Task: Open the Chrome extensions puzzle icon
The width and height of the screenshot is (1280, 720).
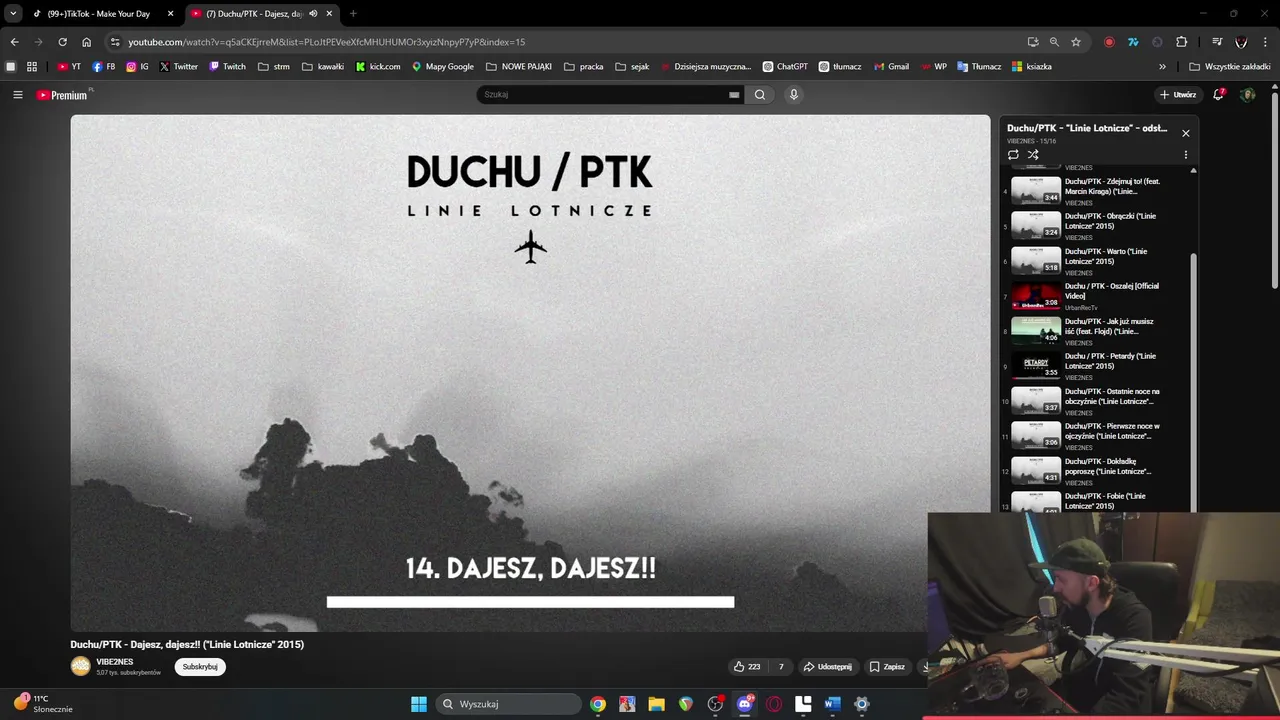Action: click(1181, 42)
